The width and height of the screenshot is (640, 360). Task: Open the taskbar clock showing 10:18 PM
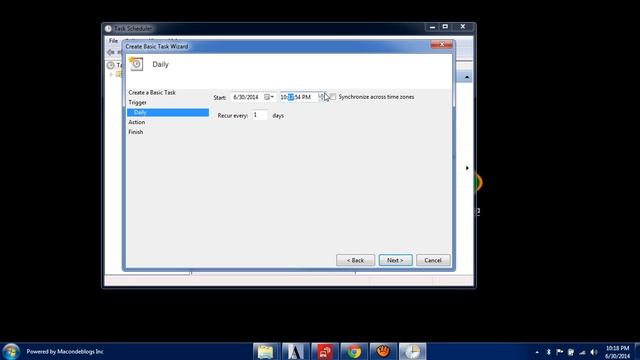coord(617,352)
